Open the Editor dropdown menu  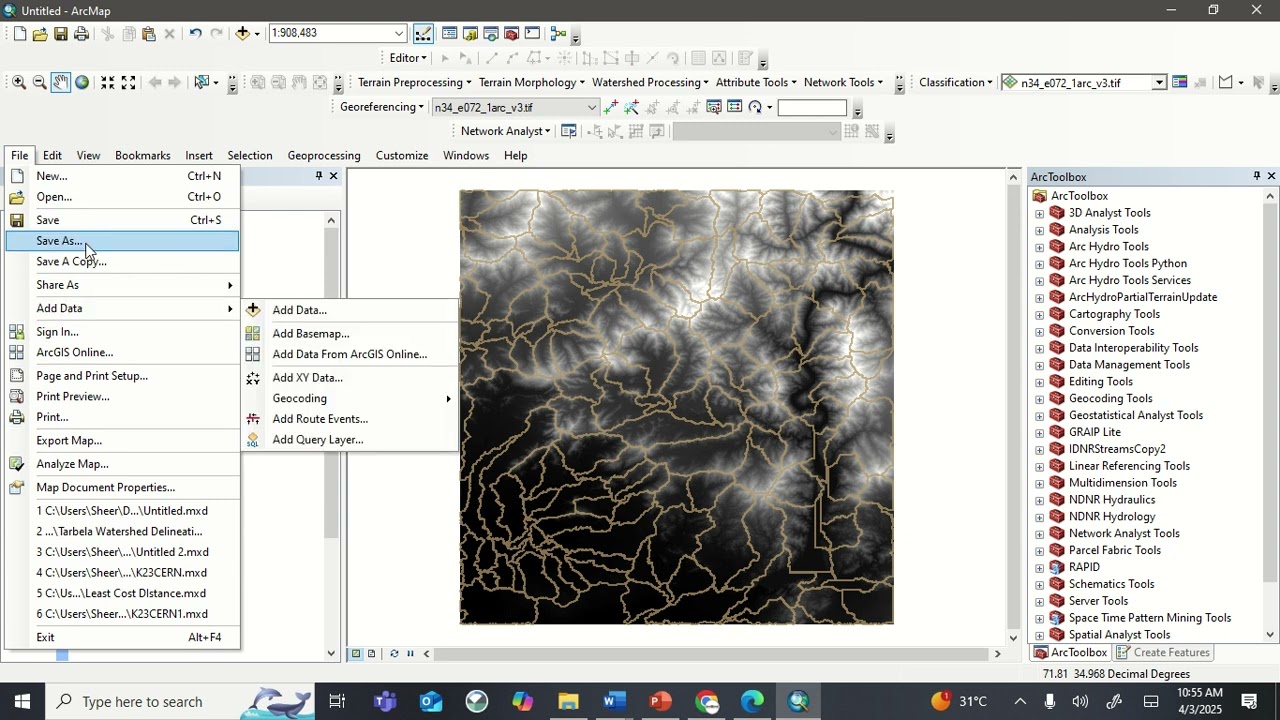pos(408,58)
